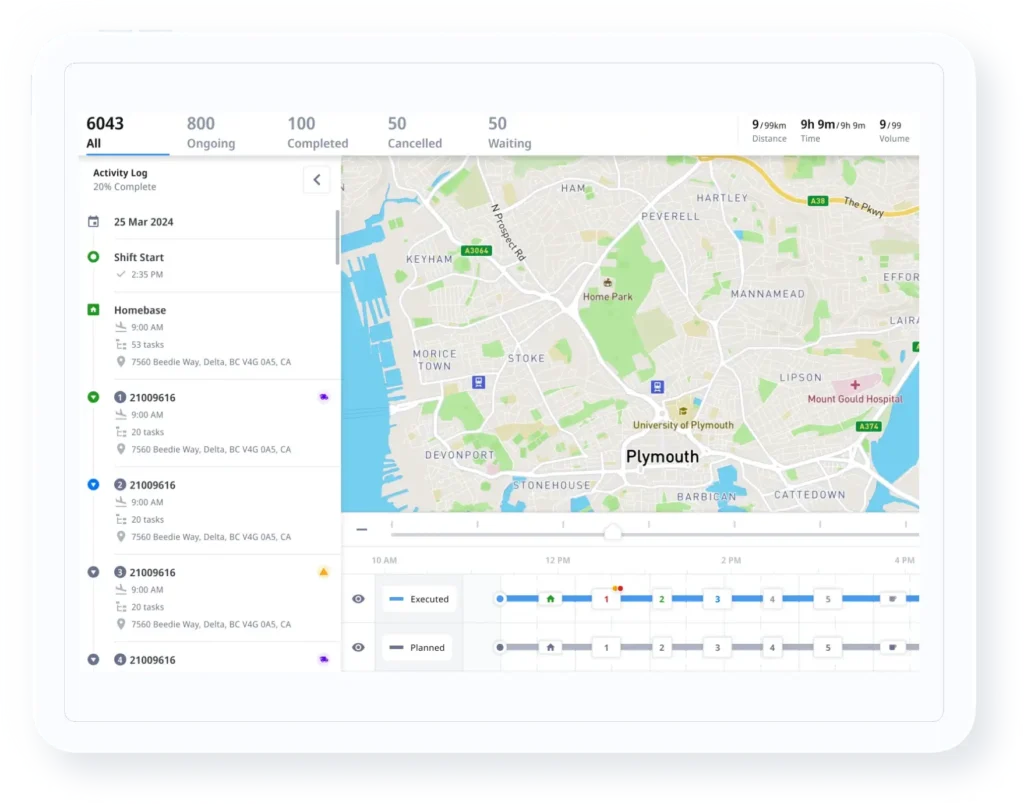Toggle visibility of the Planned route

[359, 647]
